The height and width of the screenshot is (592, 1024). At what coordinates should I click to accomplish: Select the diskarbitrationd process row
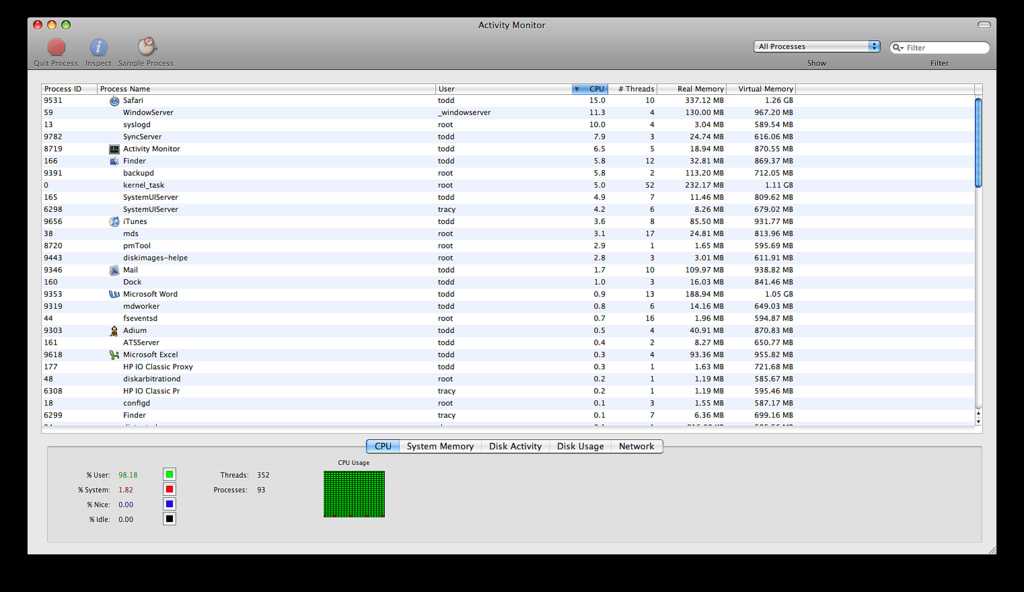click(x=508, y=378)
